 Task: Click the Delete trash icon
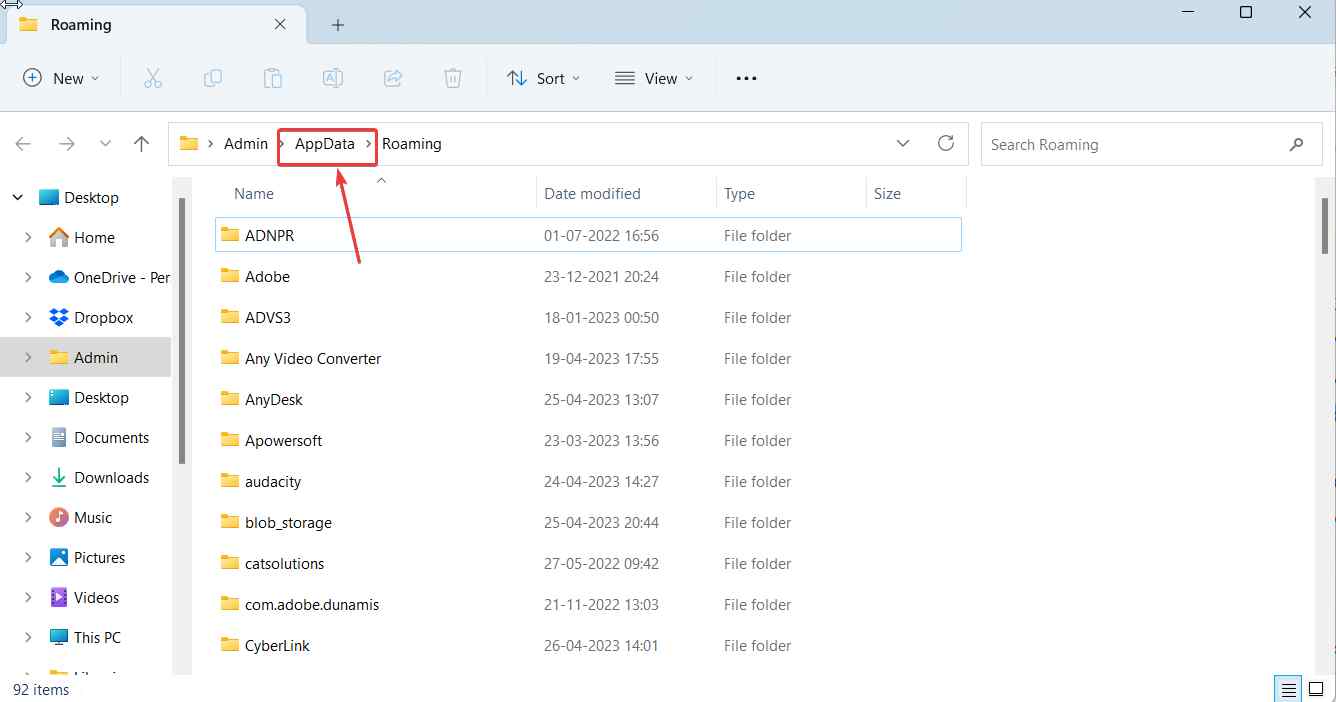point(453,78)
